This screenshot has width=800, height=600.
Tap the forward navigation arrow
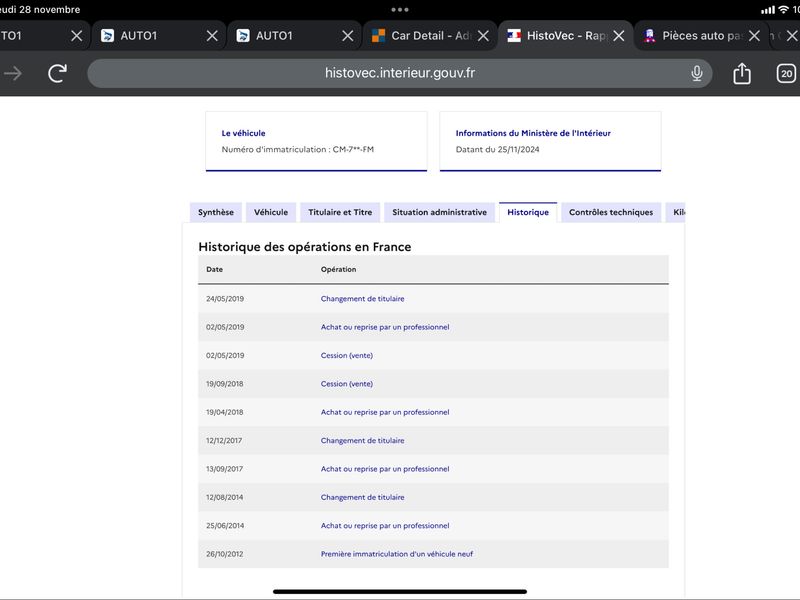point(13,73)
